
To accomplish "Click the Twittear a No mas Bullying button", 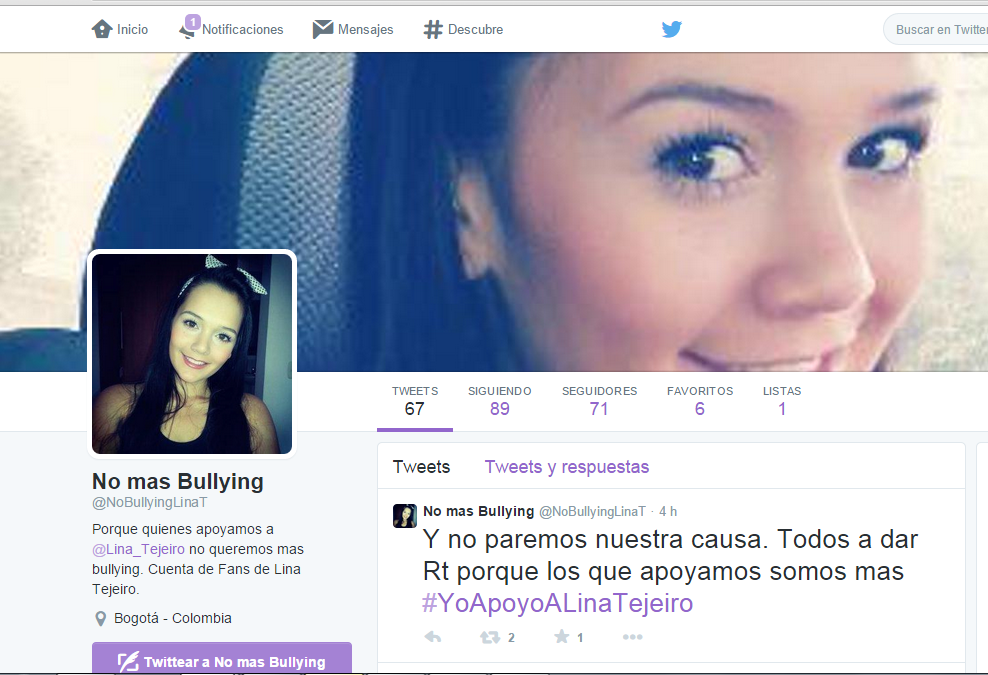I will (x=222, y=659).
